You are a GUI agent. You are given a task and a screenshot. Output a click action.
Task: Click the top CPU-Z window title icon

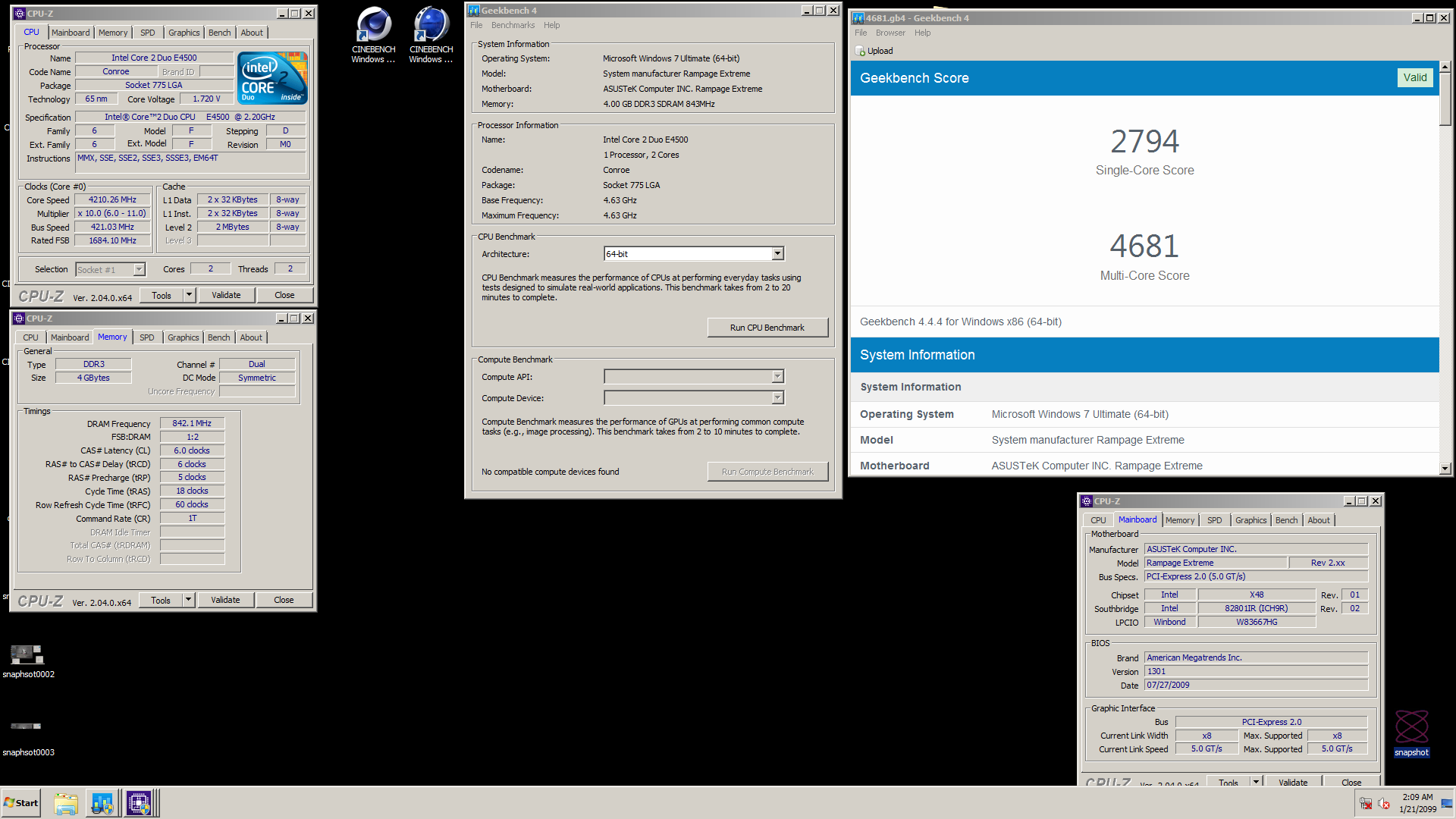[20, 14]
